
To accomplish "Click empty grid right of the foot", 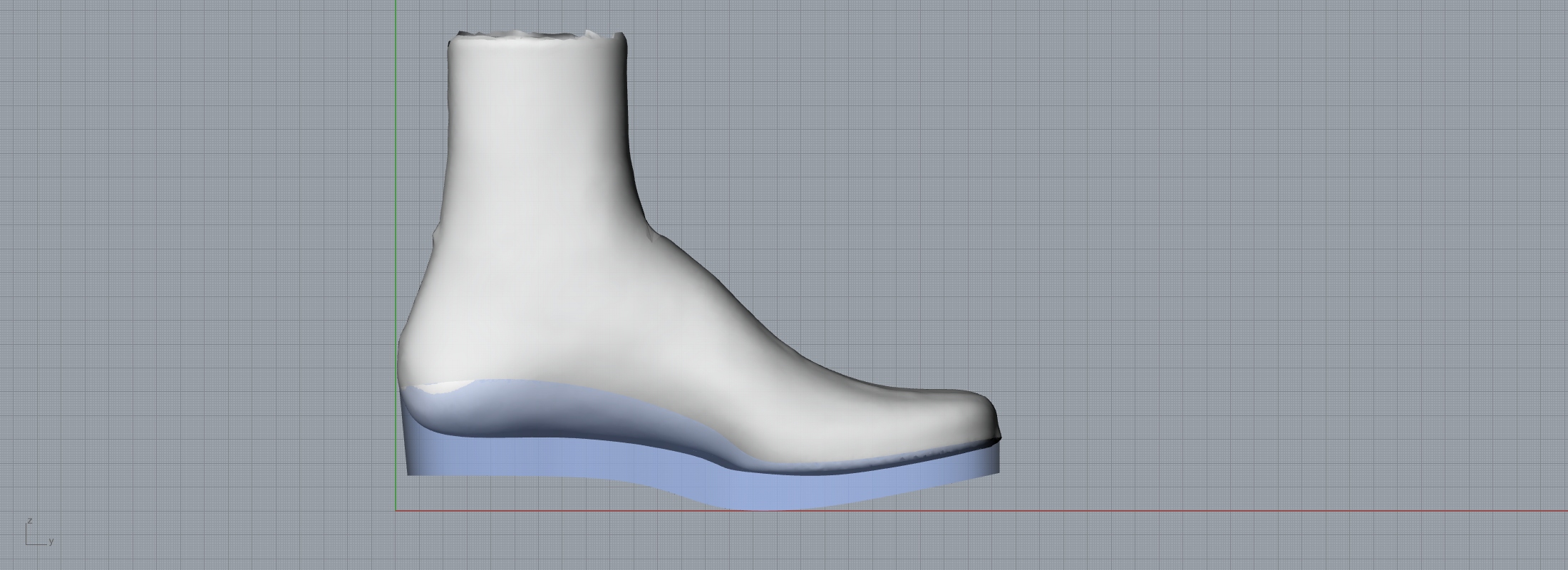I will coord(1283,285).
